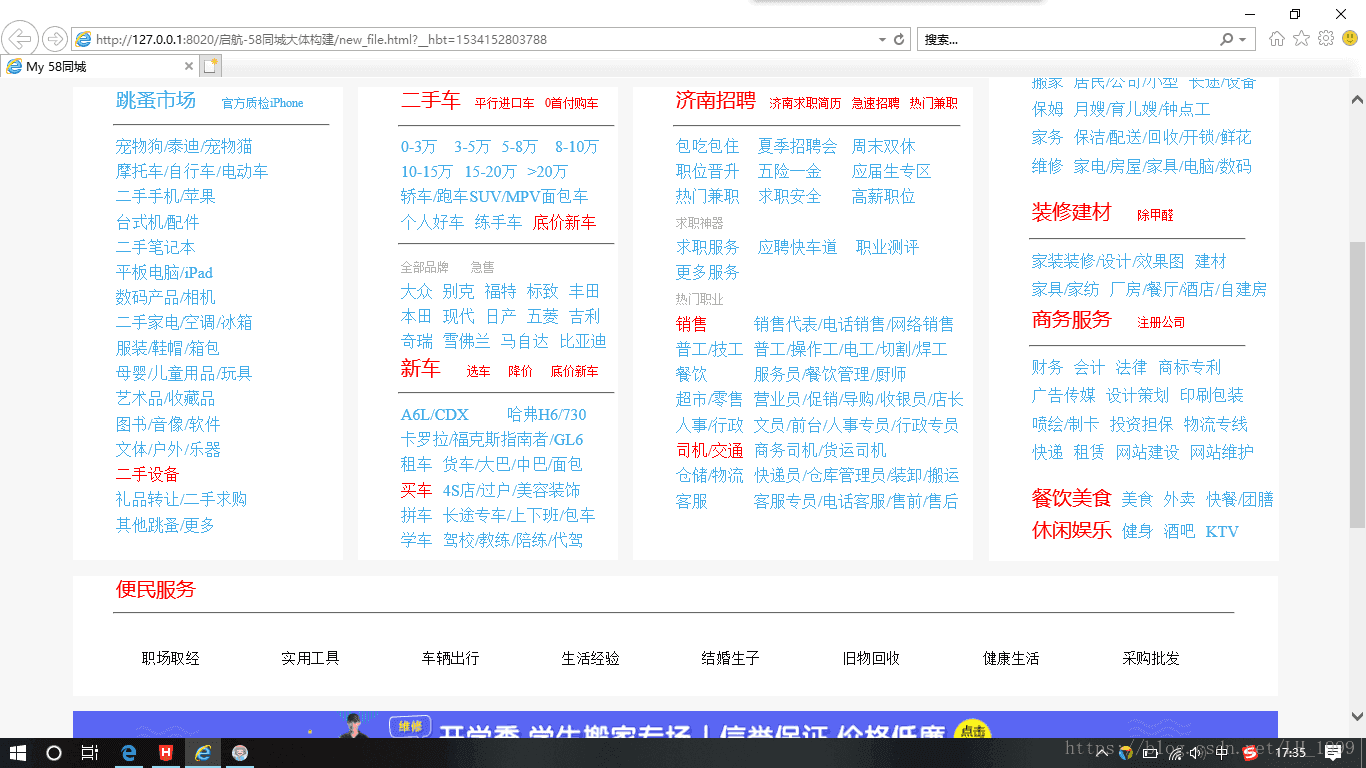This screenshot has height=768, width=1366.
Task: Click the smiley feedback icon
Action: coord(1350,39)
